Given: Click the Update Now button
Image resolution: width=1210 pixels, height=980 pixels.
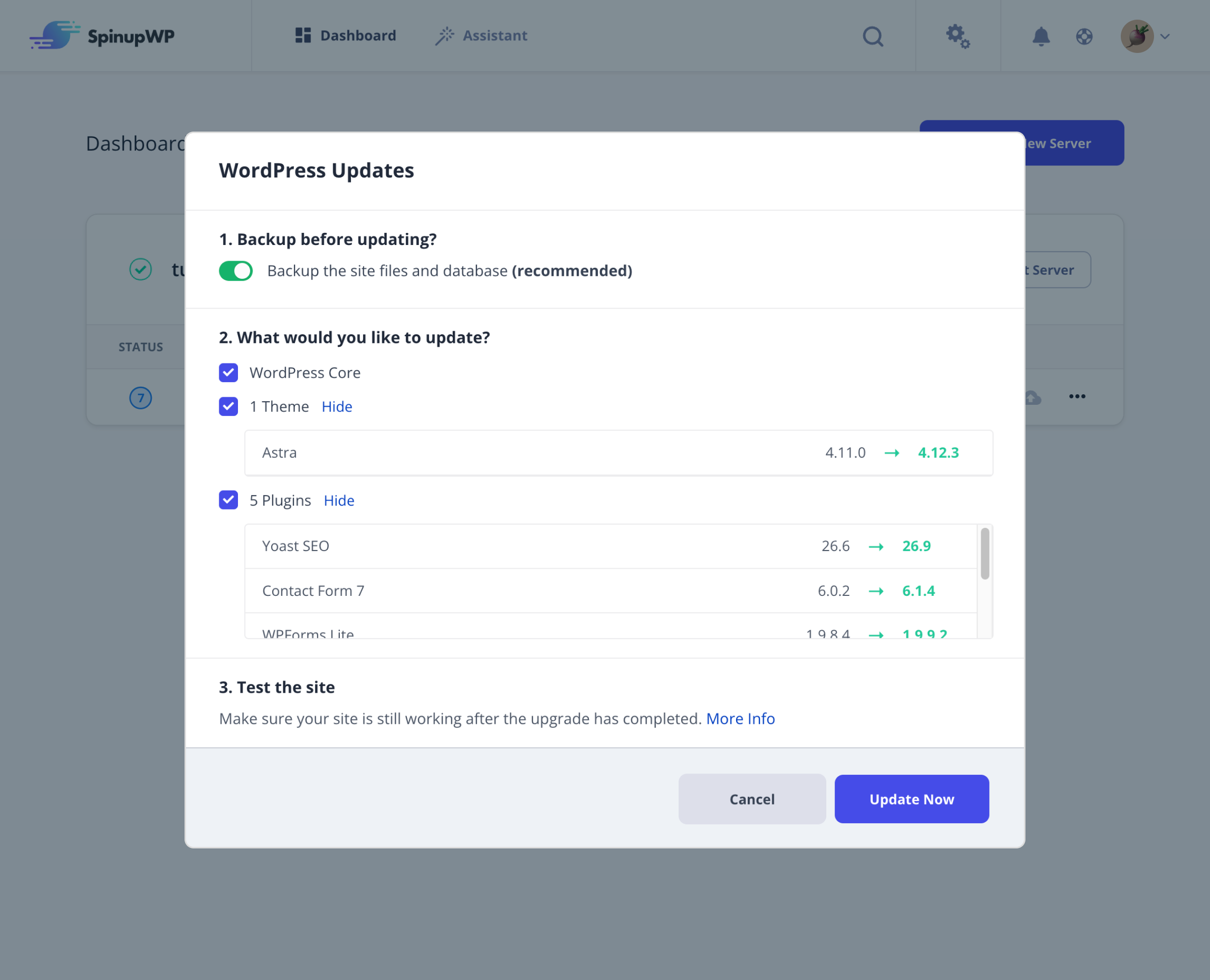Looking at the screenshot, I should pyautogui.click(x=912, y=799).
